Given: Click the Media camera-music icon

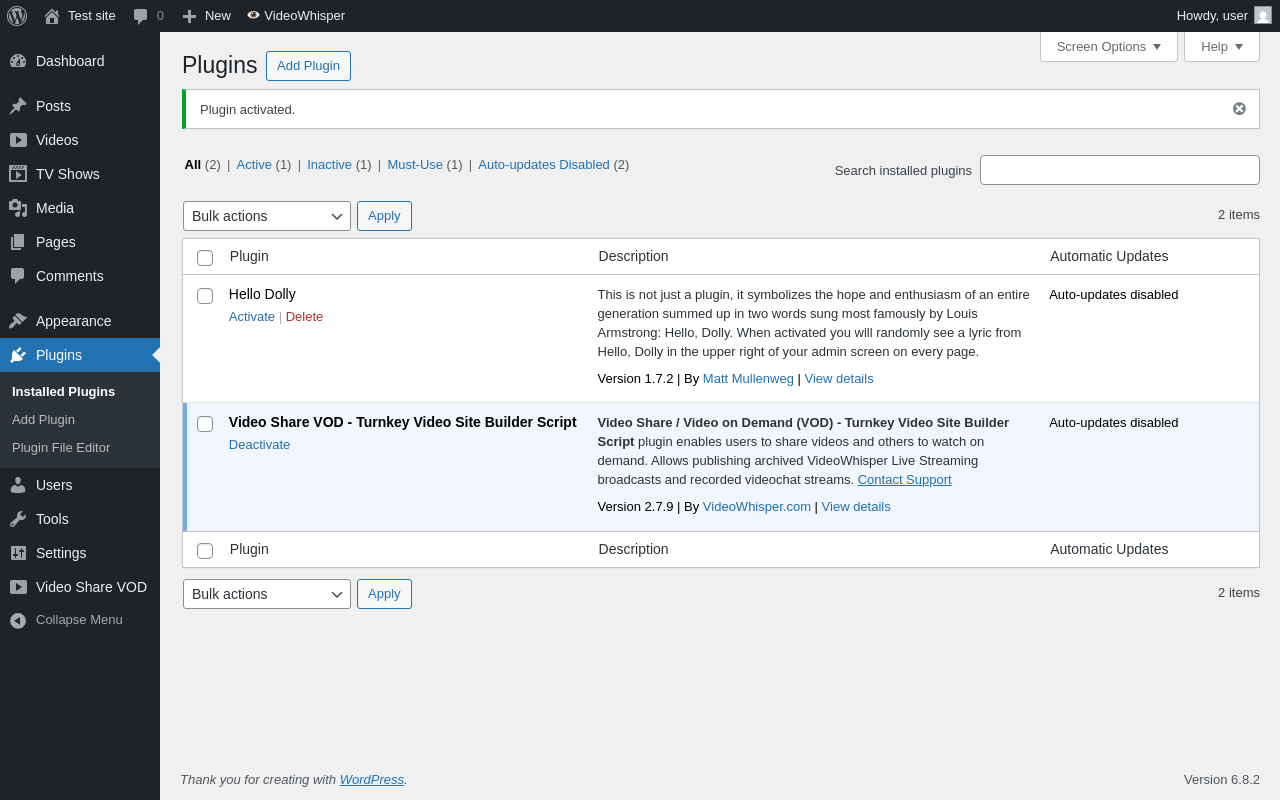Looking at the screenshot, I should click(x=18, y=208).
